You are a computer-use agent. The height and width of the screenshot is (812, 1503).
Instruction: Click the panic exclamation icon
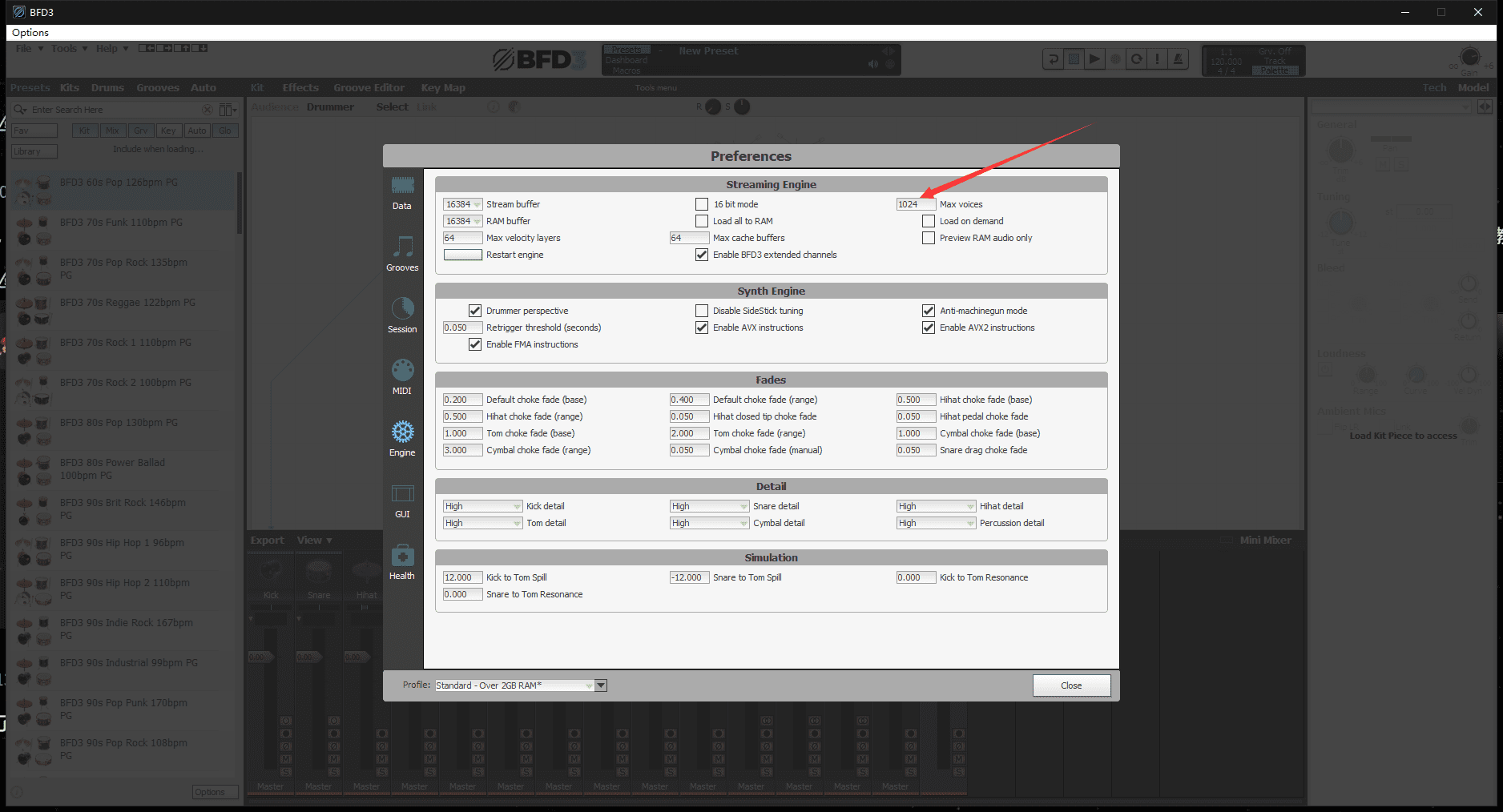point(1157,59)
